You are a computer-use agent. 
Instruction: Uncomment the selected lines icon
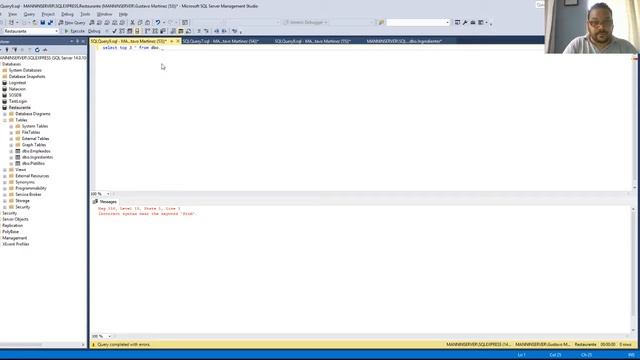tap(206, 31)
